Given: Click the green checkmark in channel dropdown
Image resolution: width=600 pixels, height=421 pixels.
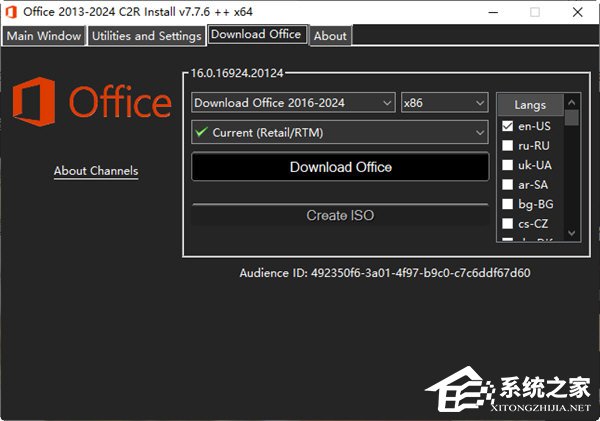Looking at the screenshot, I should coord(201,132).
